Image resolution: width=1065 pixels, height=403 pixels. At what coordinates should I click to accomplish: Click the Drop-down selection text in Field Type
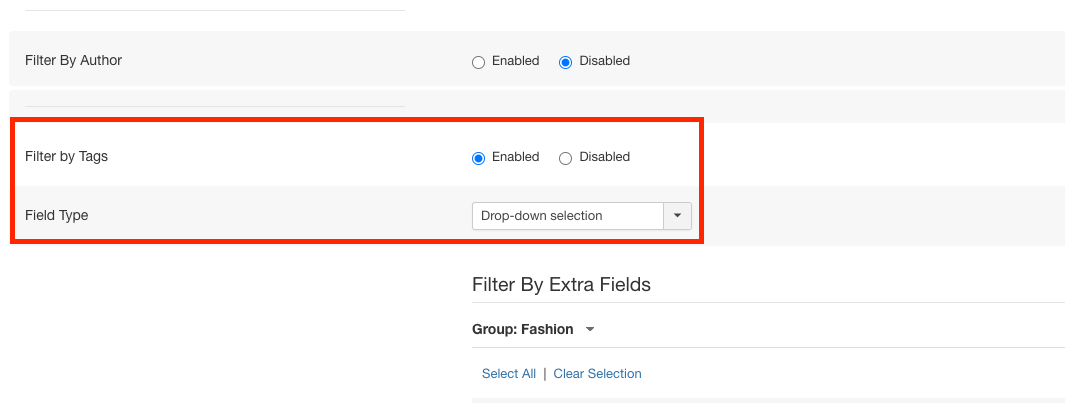541,216
